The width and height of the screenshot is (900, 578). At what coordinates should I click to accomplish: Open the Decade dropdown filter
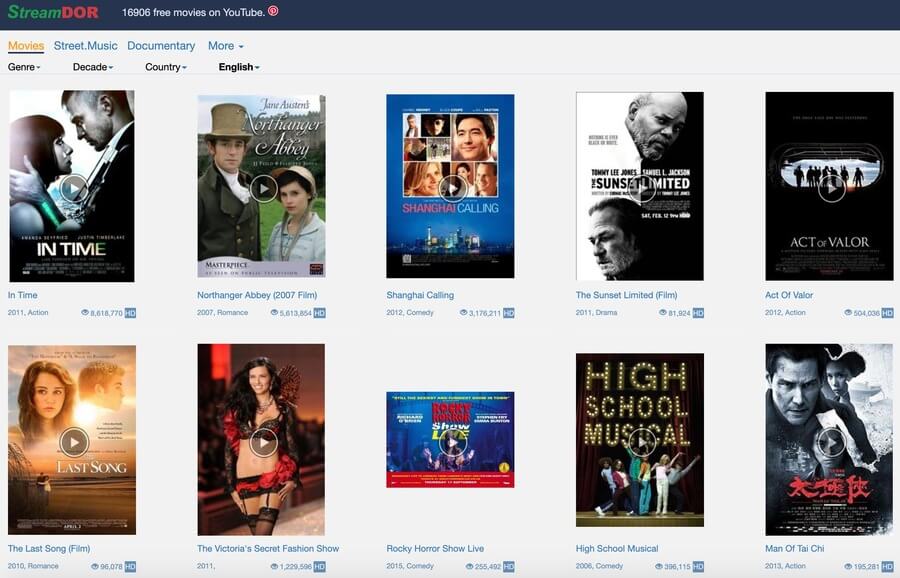(x=93, y=67)
